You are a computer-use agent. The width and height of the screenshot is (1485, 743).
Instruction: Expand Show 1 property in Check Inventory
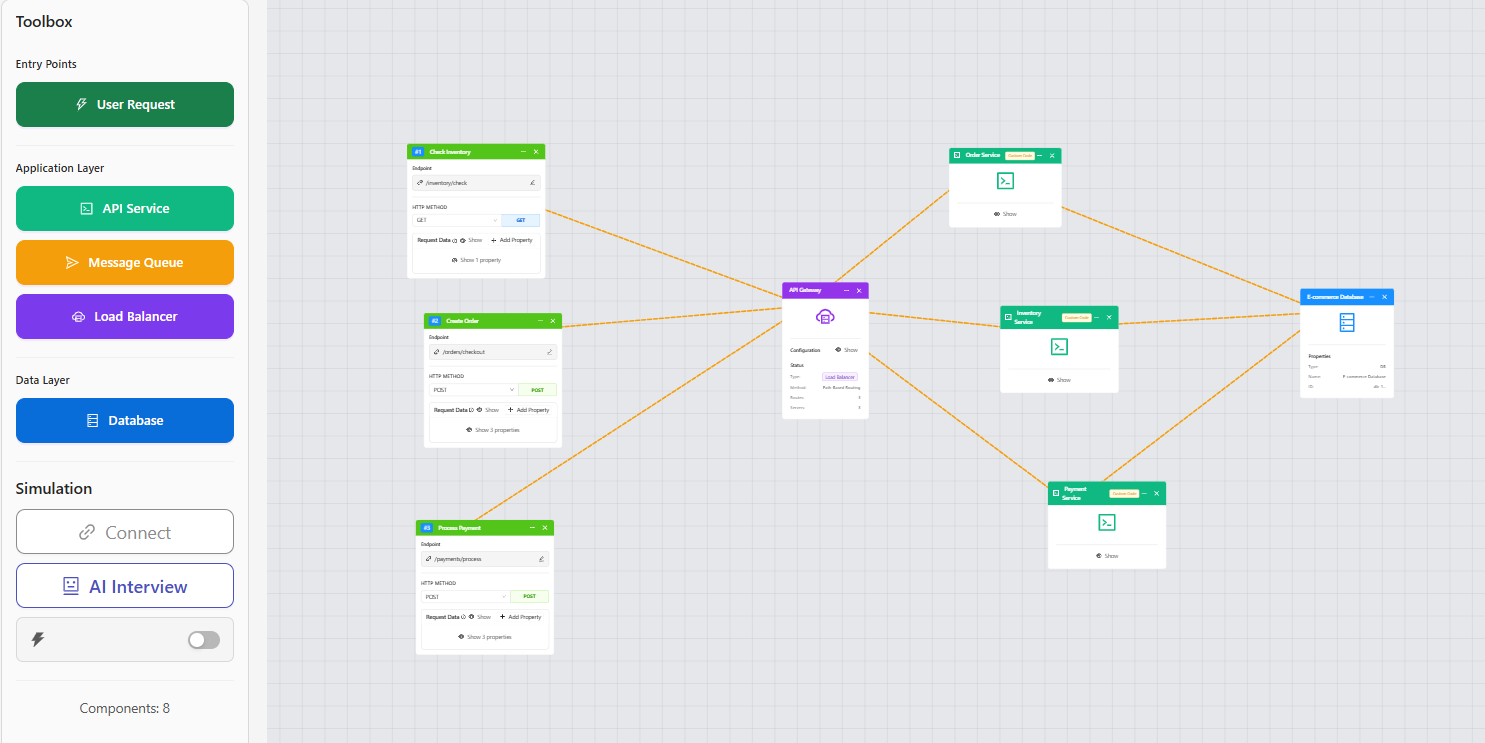click(476, 260)
